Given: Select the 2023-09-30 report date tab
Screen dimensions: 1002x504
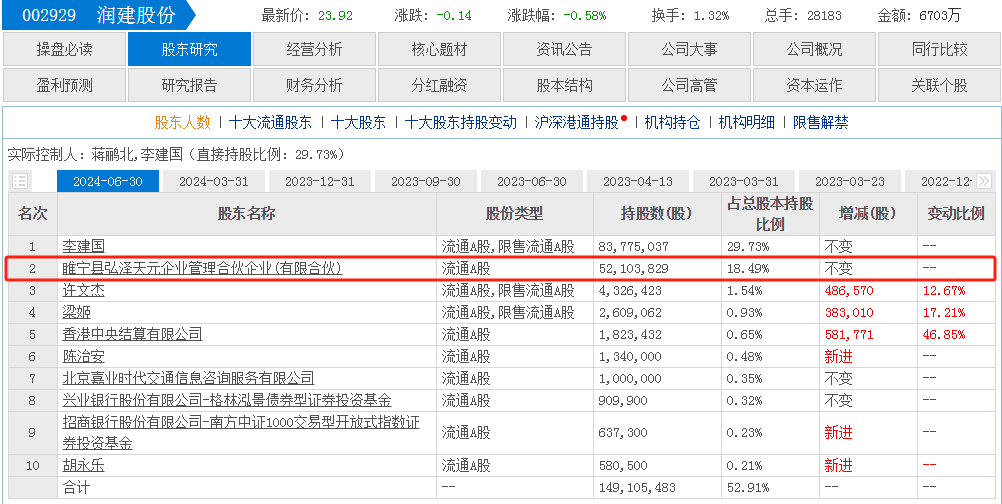Looking at the screenshot, I should click(x=425, y=182).
